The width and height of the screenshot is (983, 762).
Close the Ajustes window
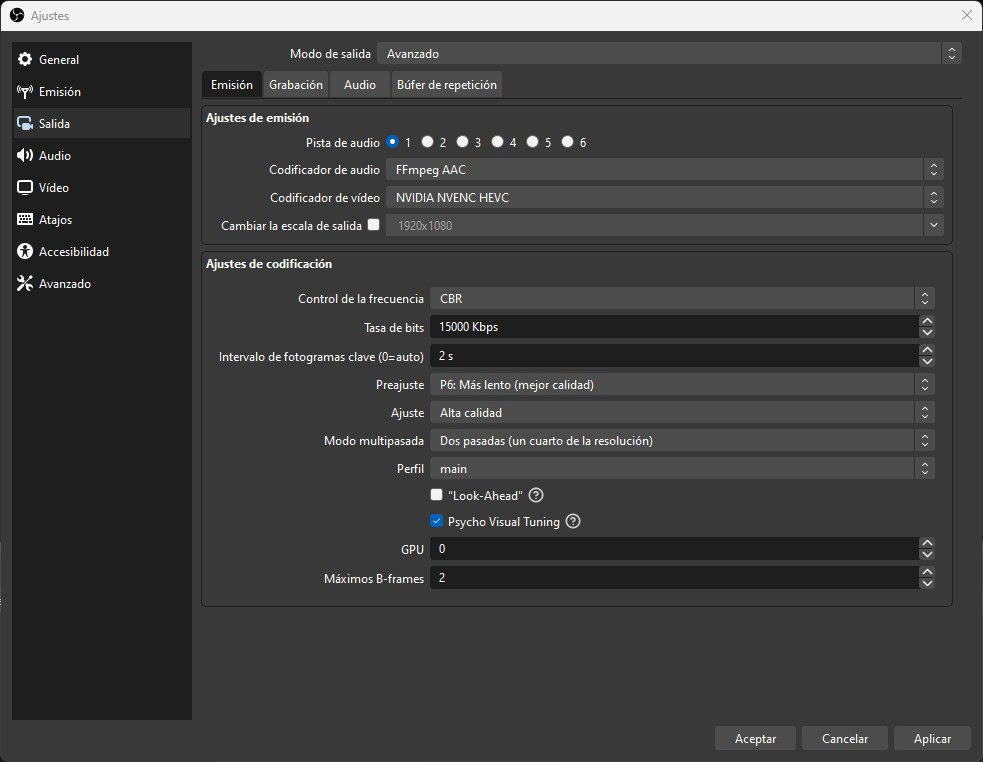967,15
